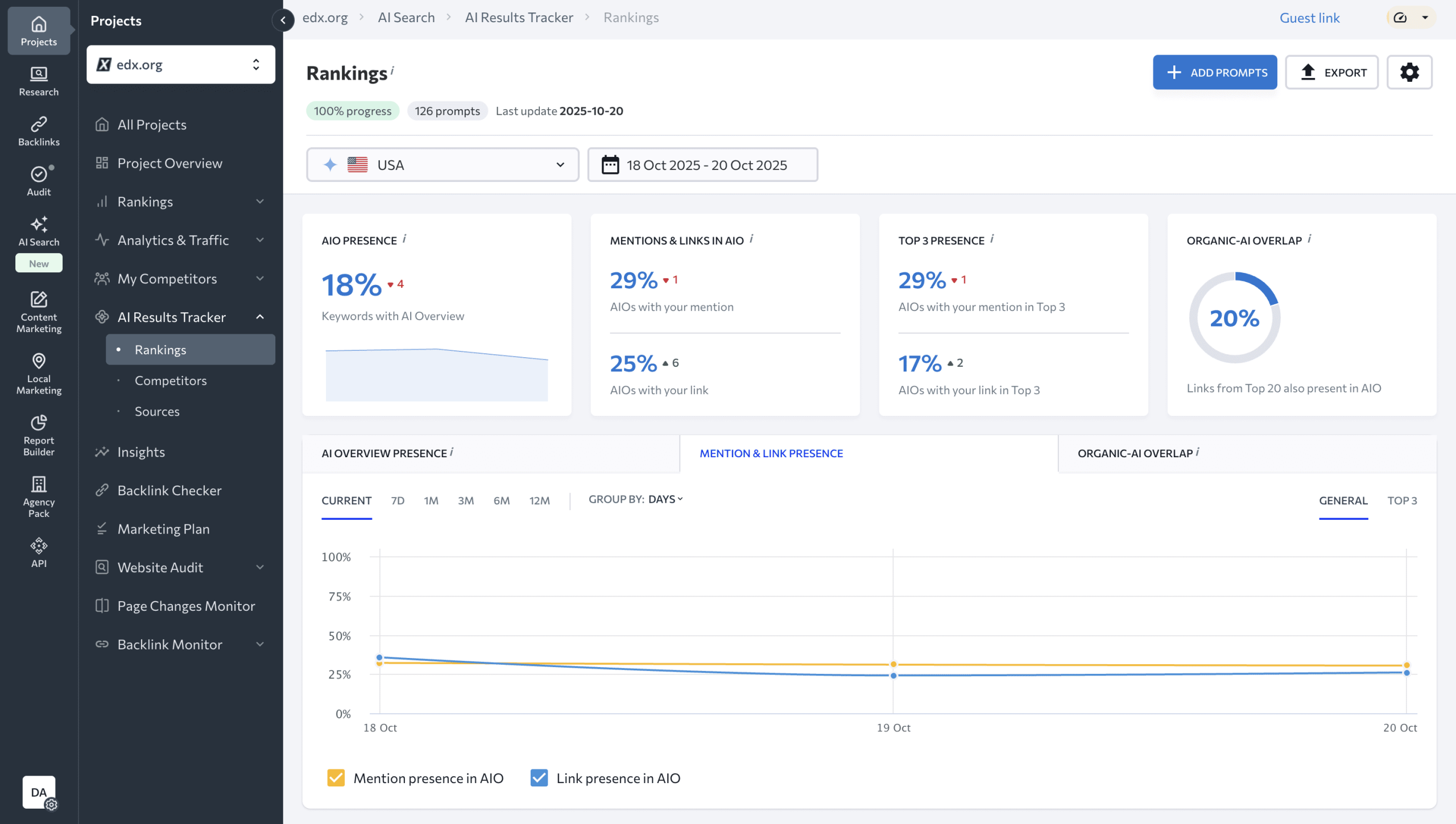Click the AIO Presence sparkline area chart
1456x824 pixels.
tap(437, 374)
